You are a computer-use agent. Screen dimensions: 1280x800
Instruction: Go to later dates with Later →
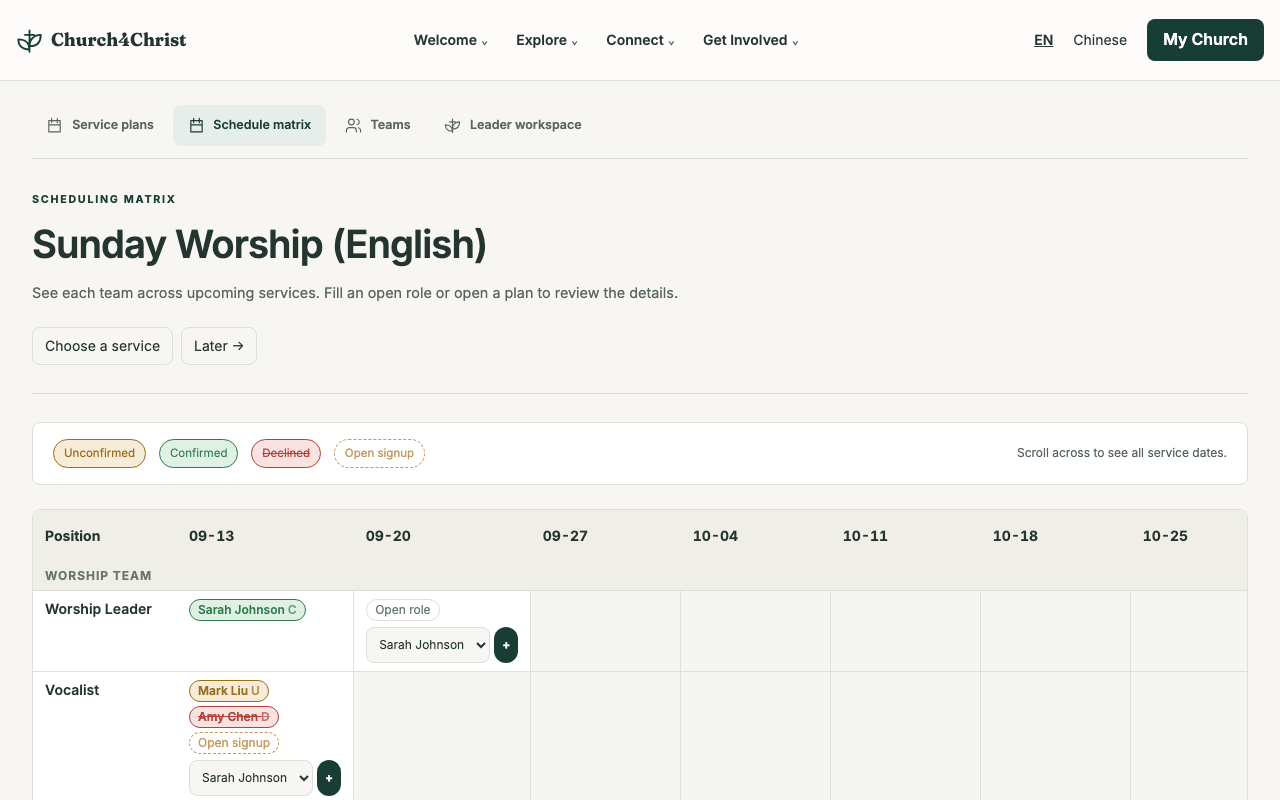219,346
